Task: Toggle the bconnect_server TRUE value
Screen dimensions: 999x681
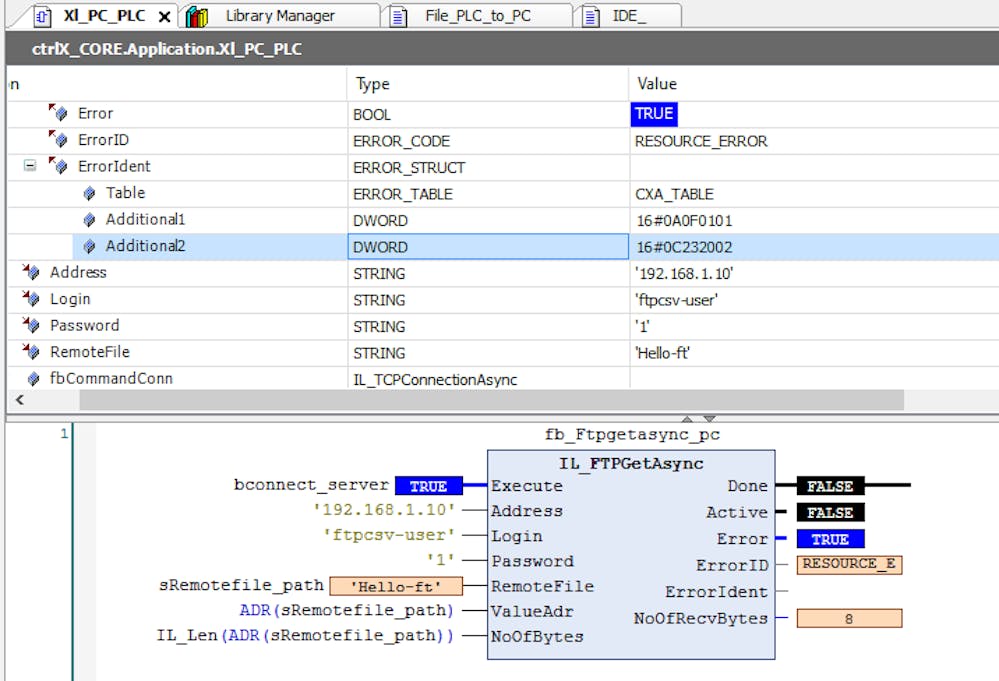Action: 428,486
